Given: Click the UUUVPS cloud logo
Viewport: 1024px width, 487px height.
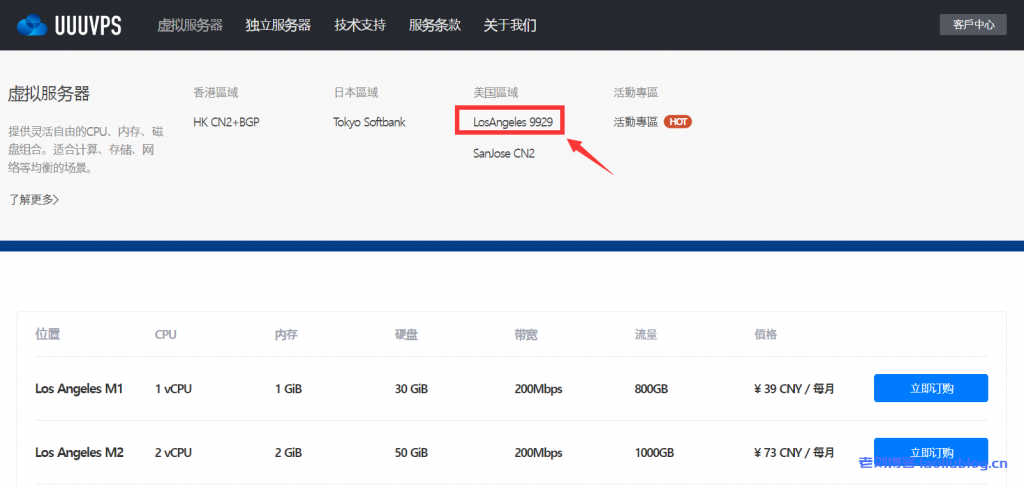Looking at the screenshot, I should [x=69, y=25].
